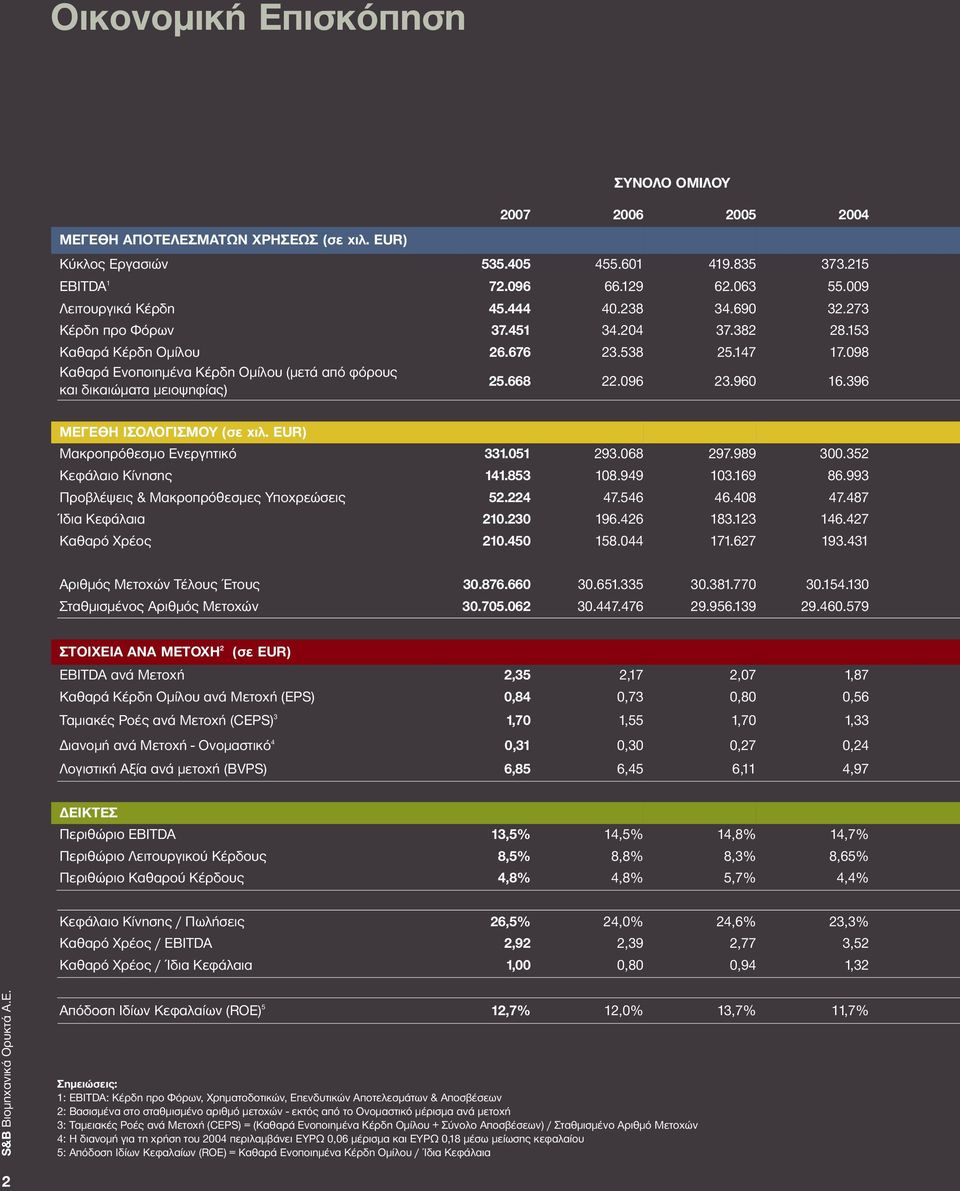The width and height of the screenshot is (960, 1191).
Task: Click net profit 2004 value 17.098
Action: pyautogui.click(x=849, y=352)
